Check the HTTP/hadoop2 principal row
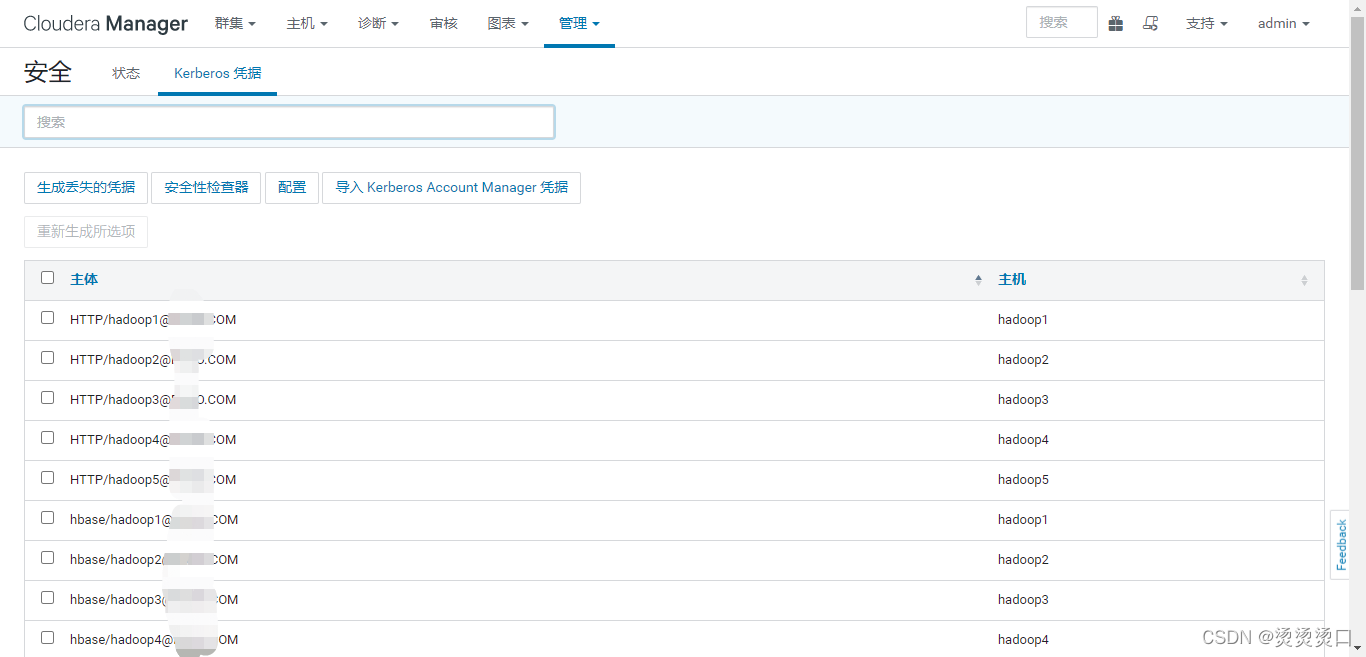The width and height of the screenshot is (1366, 657). pos(48,358)
